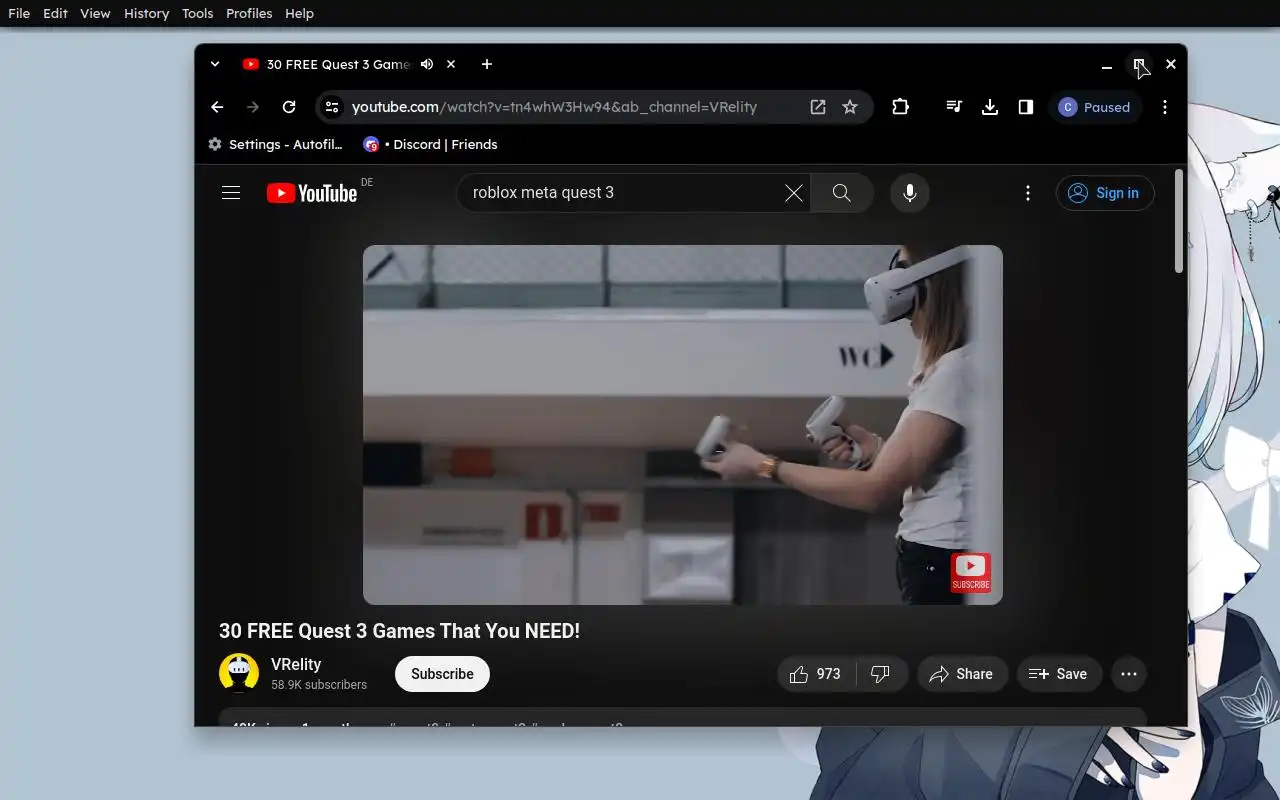The image size is (1280, 800).
Task: Submit search with magnifier button
Action: pos(842,193)
